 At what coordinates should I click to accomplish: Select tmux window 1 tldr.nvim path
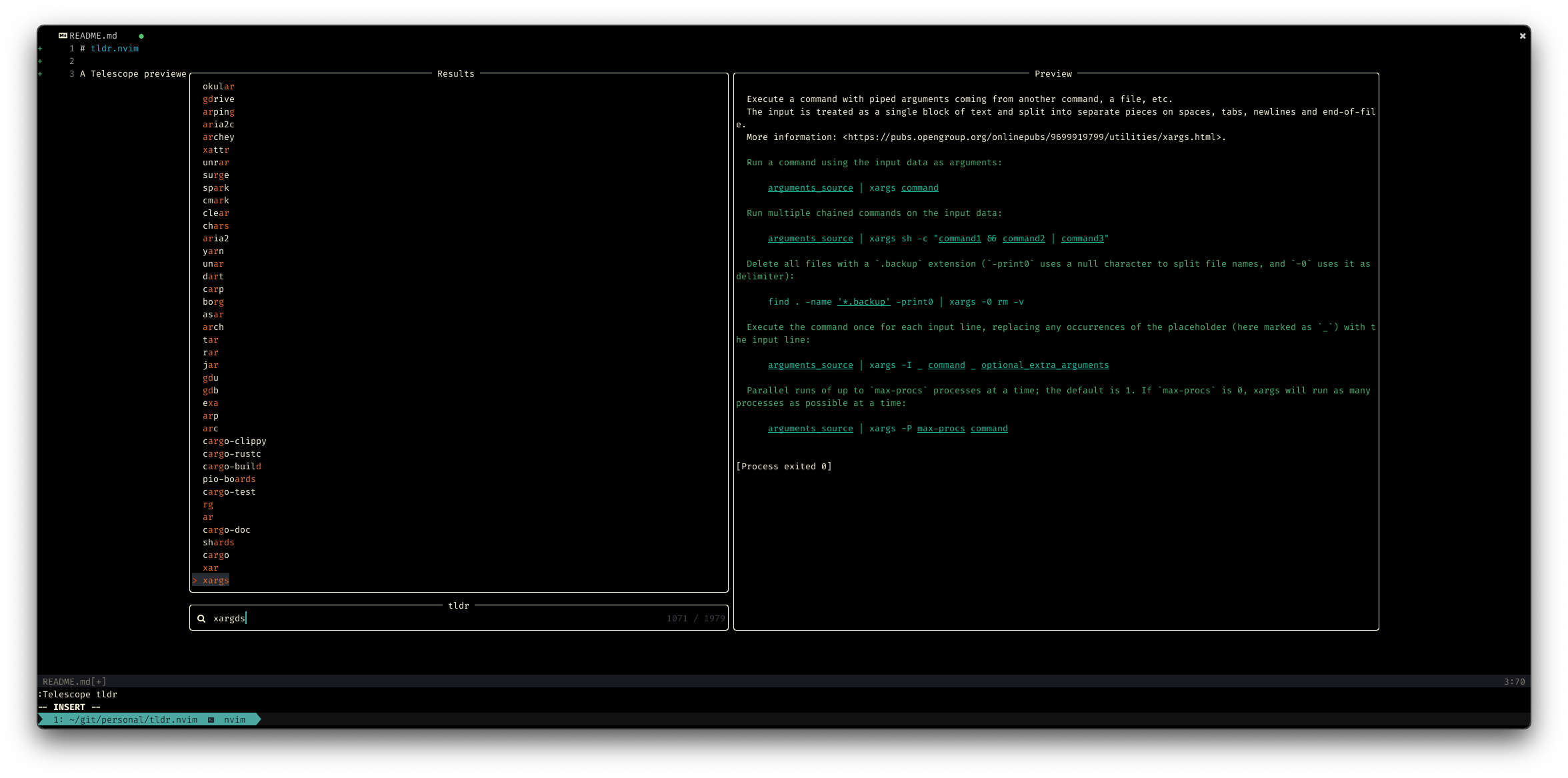tap(125, 720)
